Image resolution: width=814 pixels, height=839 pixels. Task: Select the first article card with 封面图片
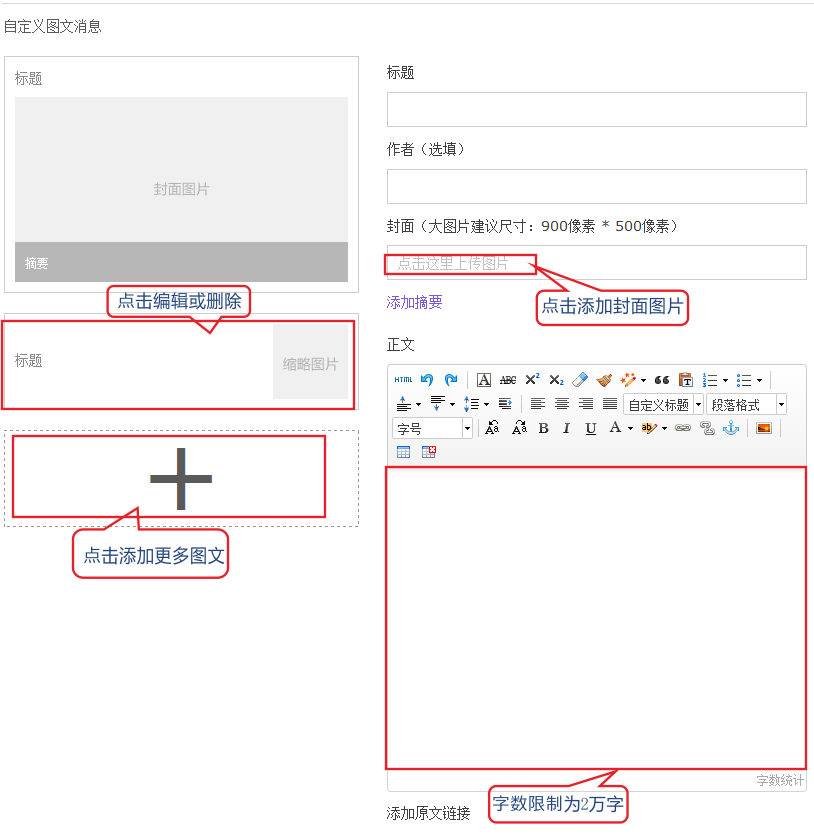point(181,174)
